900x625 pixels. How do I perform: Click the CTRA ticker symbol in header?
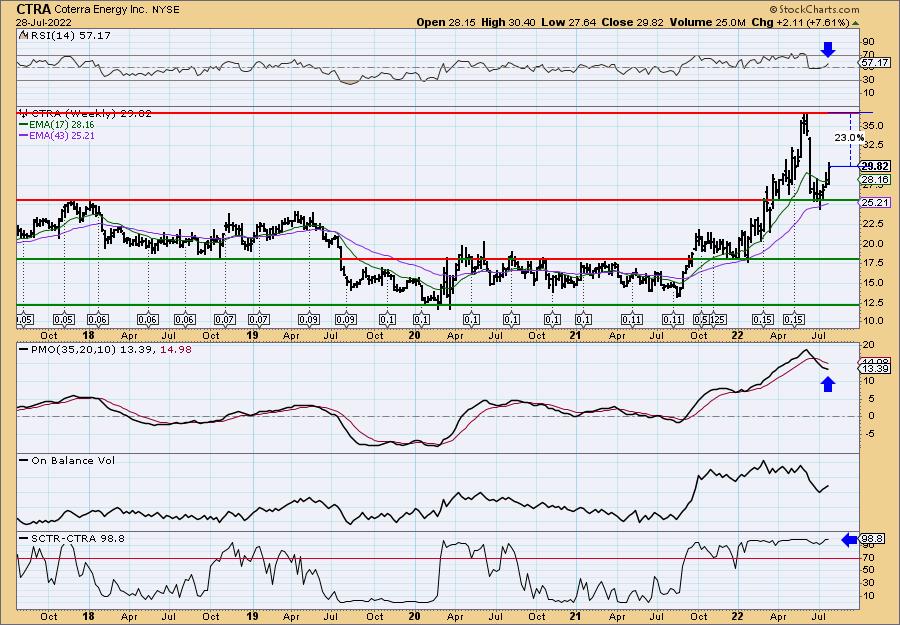point(34,9)
